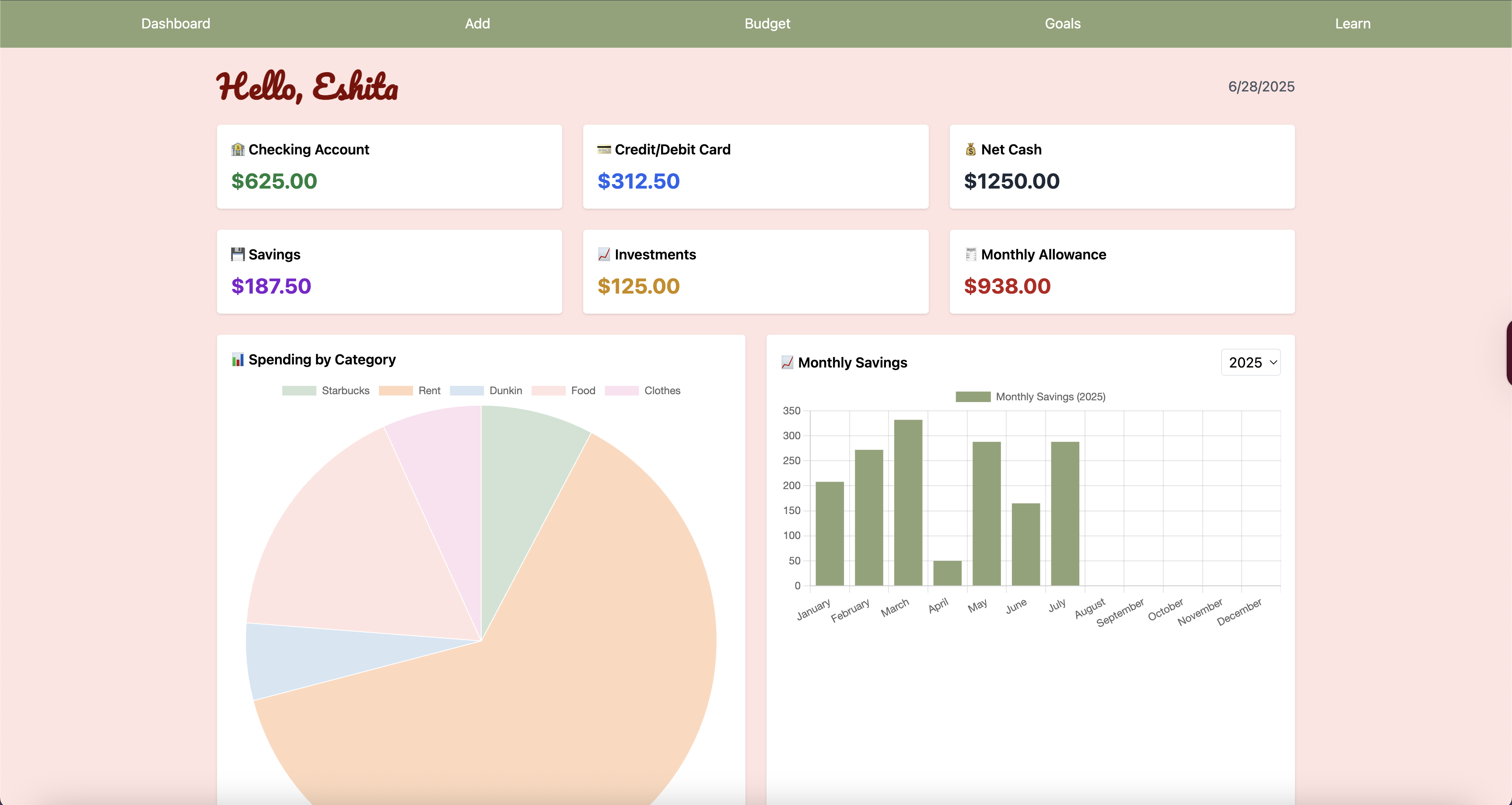Toggle Starbucks legend item in pie chart

pyautogui.click(x=345, y=390)
